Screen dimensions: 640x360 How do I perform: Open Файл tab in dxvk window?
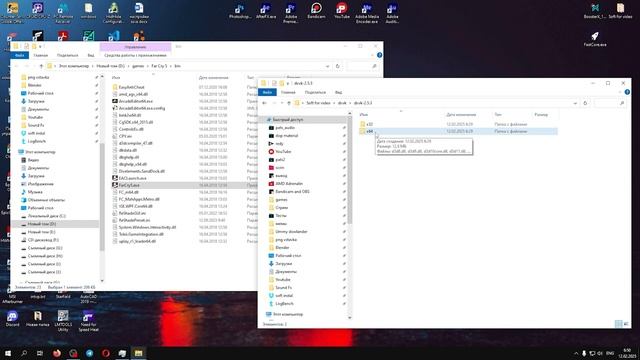click(x=267, y=92)
